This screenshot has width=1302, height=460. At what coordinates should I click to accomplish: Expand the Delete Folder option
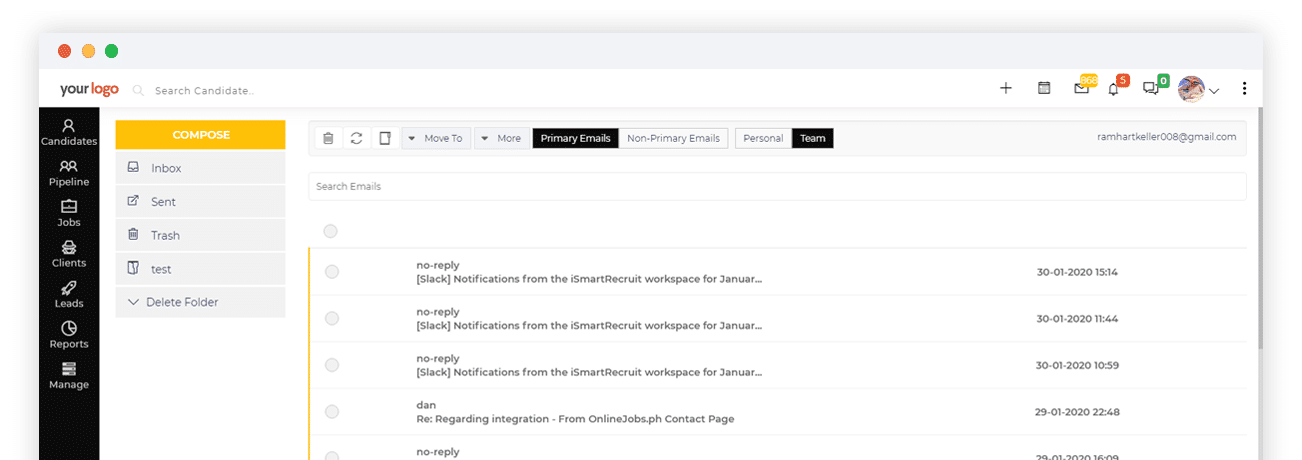click(x=200, y=302)
